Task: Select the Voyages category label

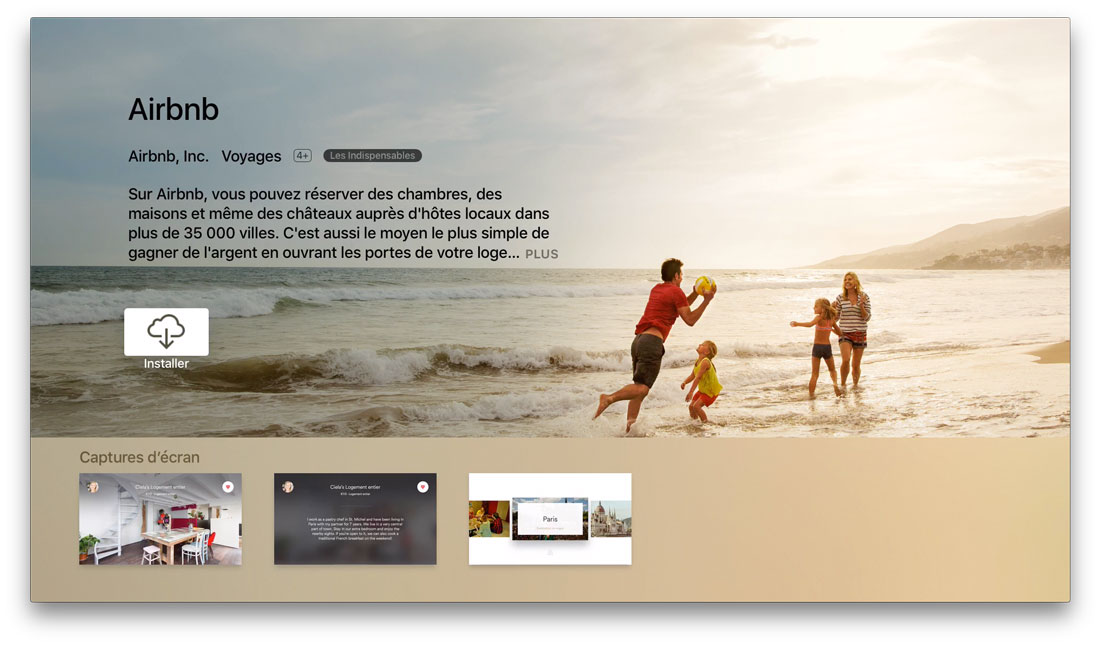Action: 251,157
